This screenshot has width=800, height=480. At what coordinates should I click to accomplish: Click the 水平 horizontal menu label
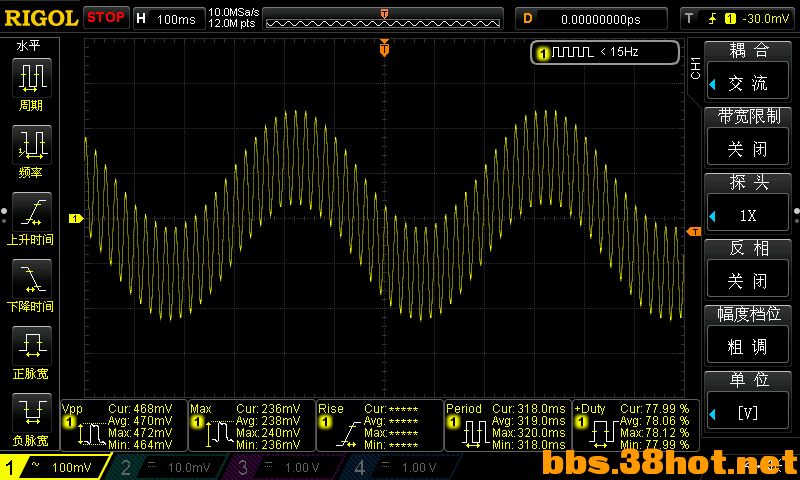(28, 46)
